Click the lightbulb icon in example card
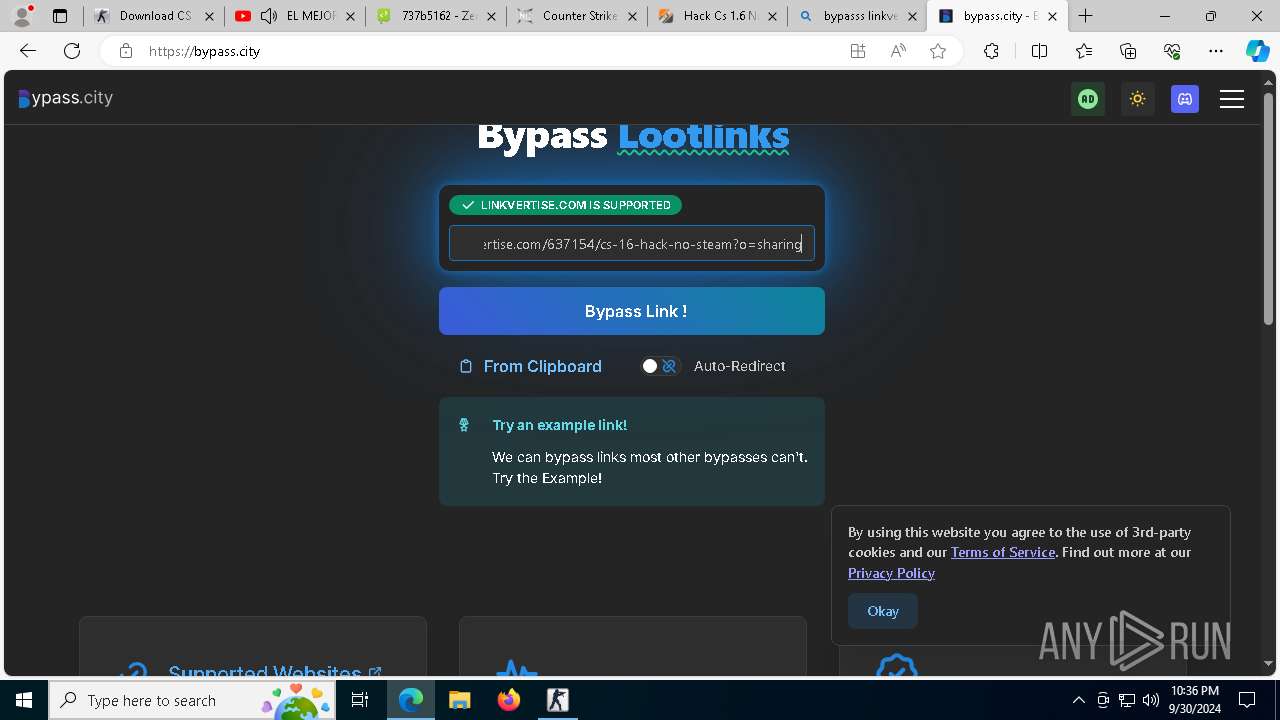1280x720 pixels. pos(464,425)
